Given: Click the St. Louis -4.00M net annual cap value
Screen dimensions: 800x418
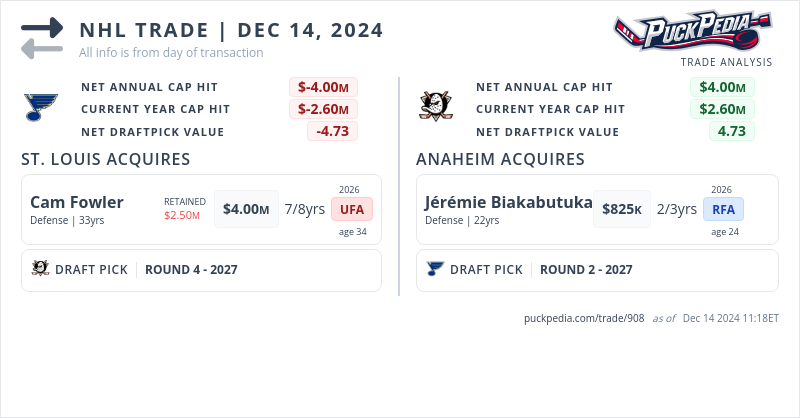Looking at the screenshot, I should click(323, 87).
